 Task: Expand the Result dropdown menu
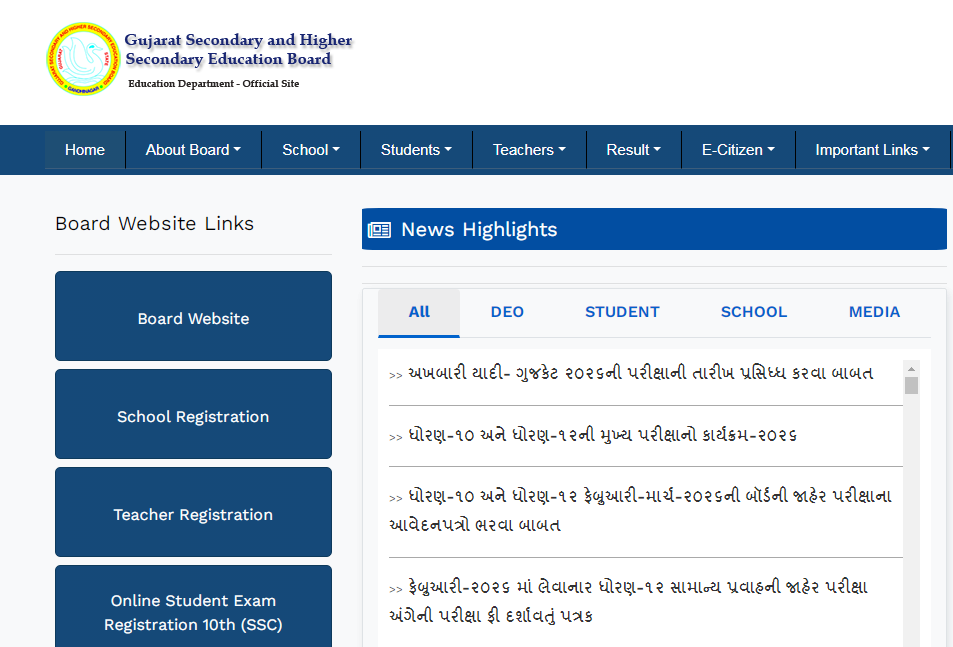pyautogui.click(x=633, y=149)
